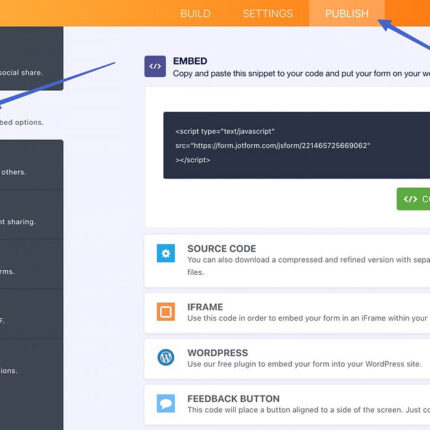Click the blue gear Source Code icon

click(166, 253)
